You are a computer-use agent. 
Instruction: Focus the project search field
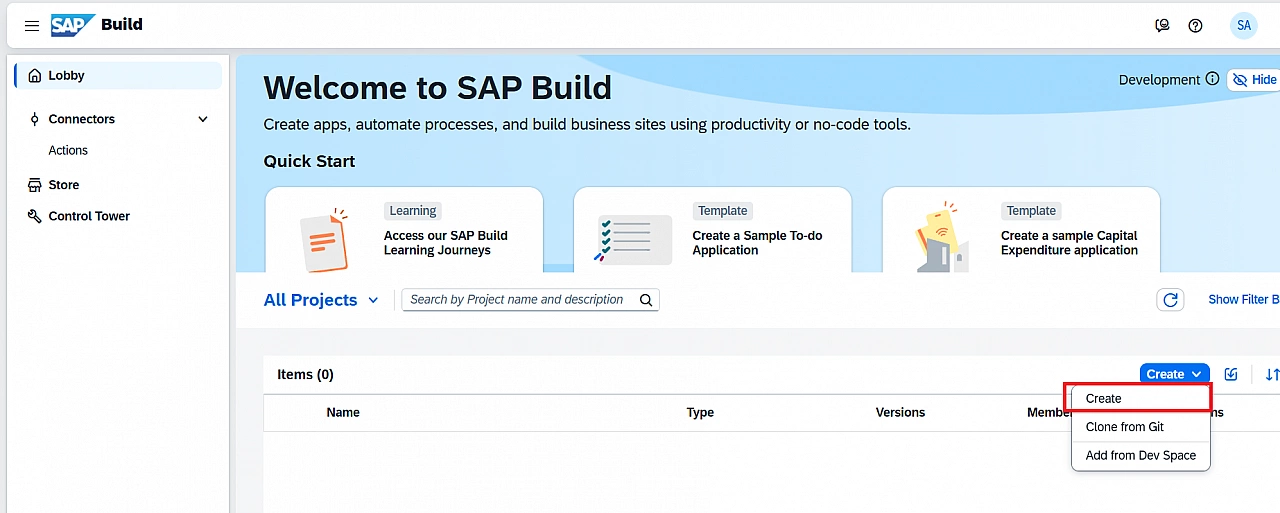click(x=517, y=300)
